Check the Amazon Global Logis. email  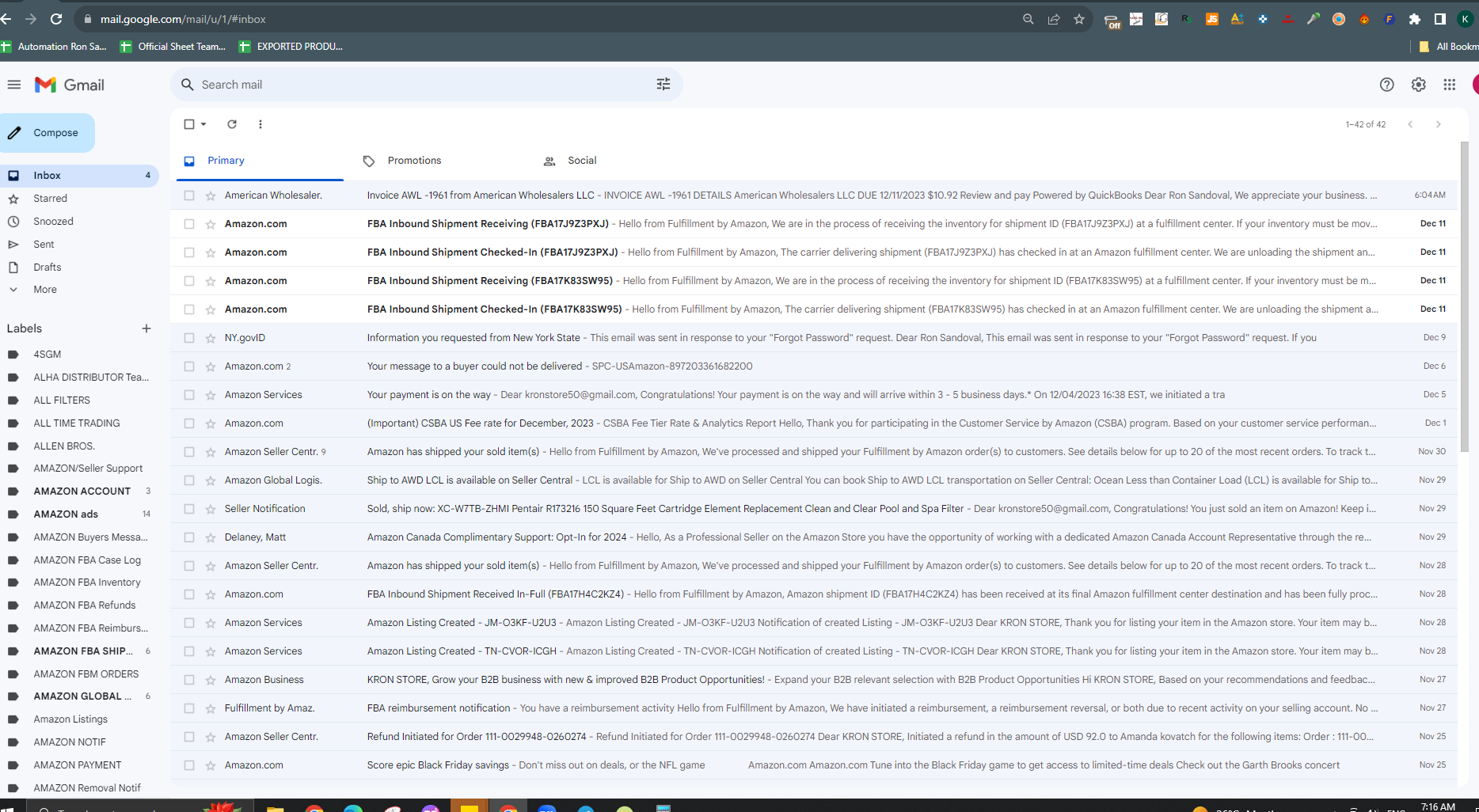(x=189, y=480)
